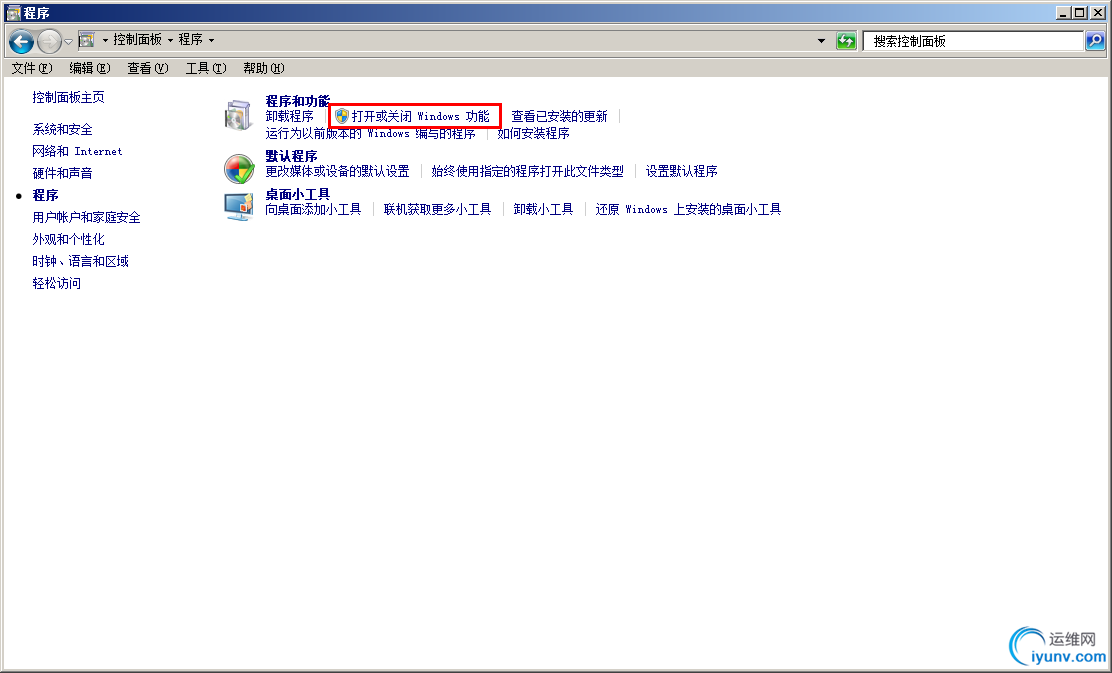Click the 默认程序 icon

click(239, 169)
